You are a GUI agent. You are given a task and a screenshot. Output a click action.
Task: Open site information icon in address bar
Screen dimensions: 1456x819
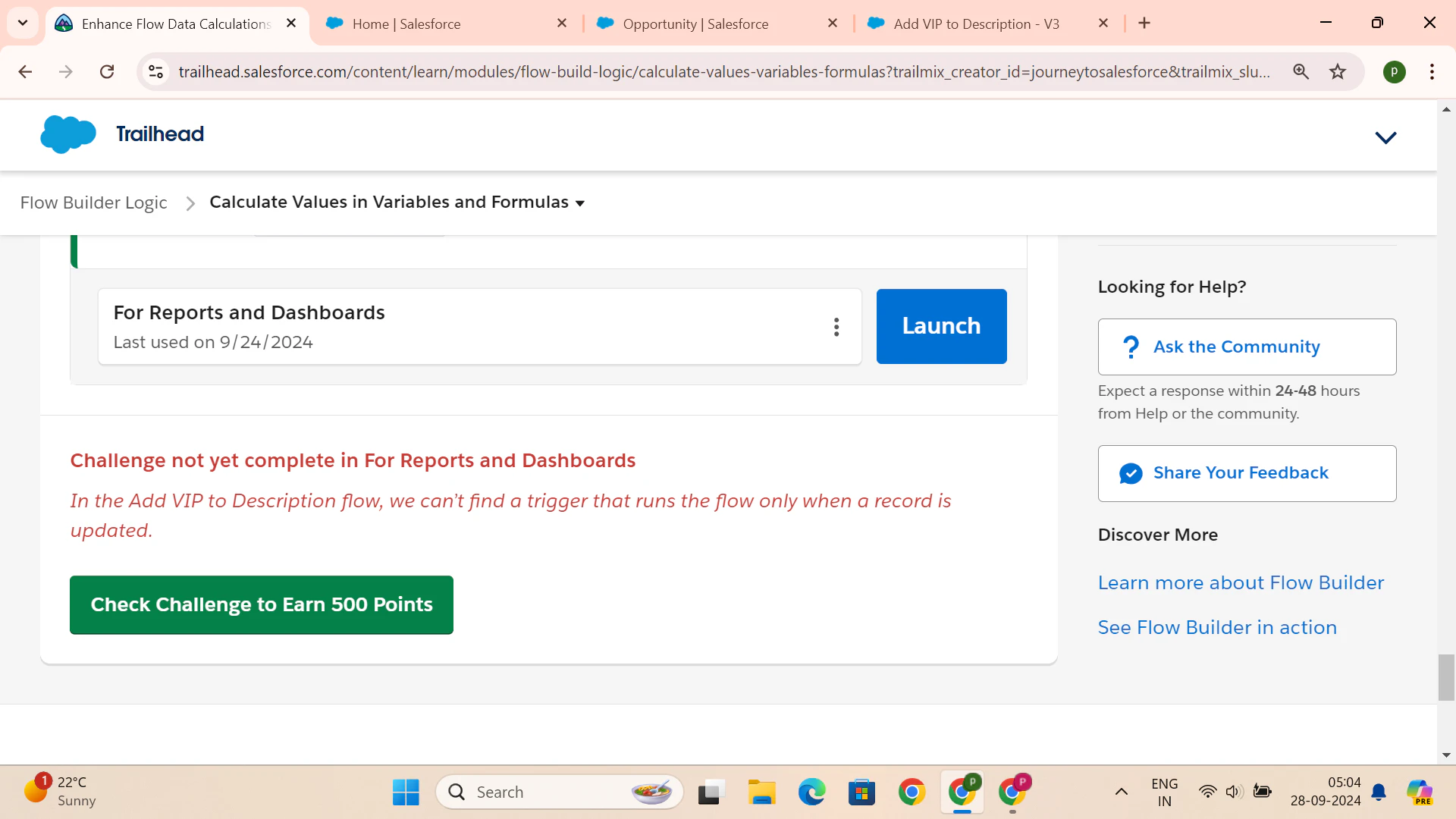155,71
